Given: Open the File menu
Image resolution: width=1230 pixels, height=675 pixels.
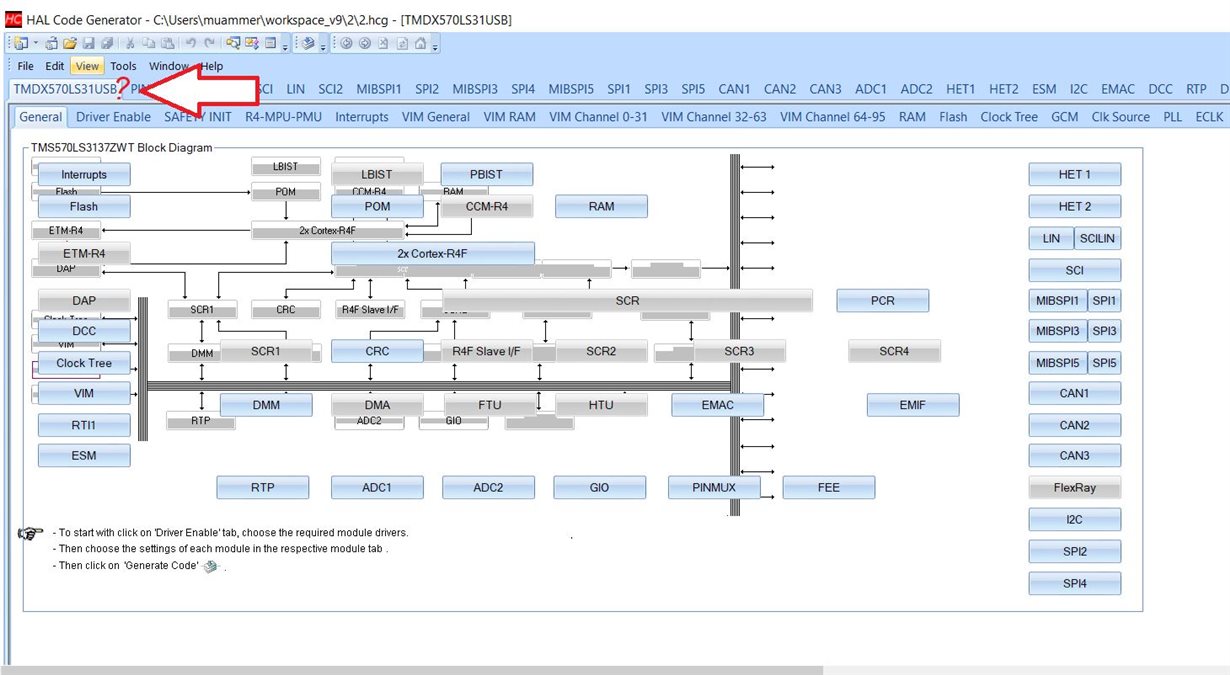Looking at the screenshot, I should 25,66.
